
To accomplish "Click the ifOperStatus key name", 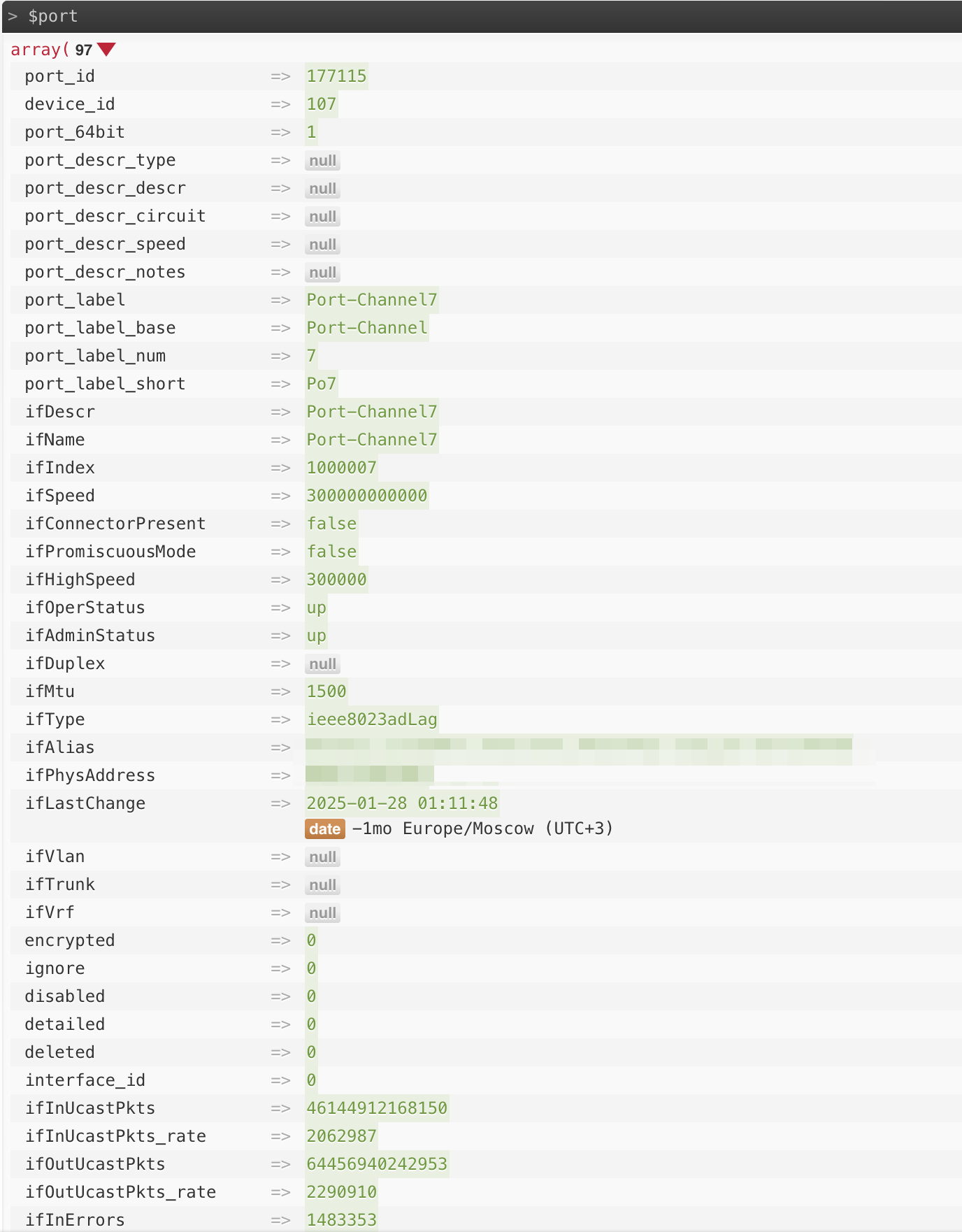I will coord(85,608).
